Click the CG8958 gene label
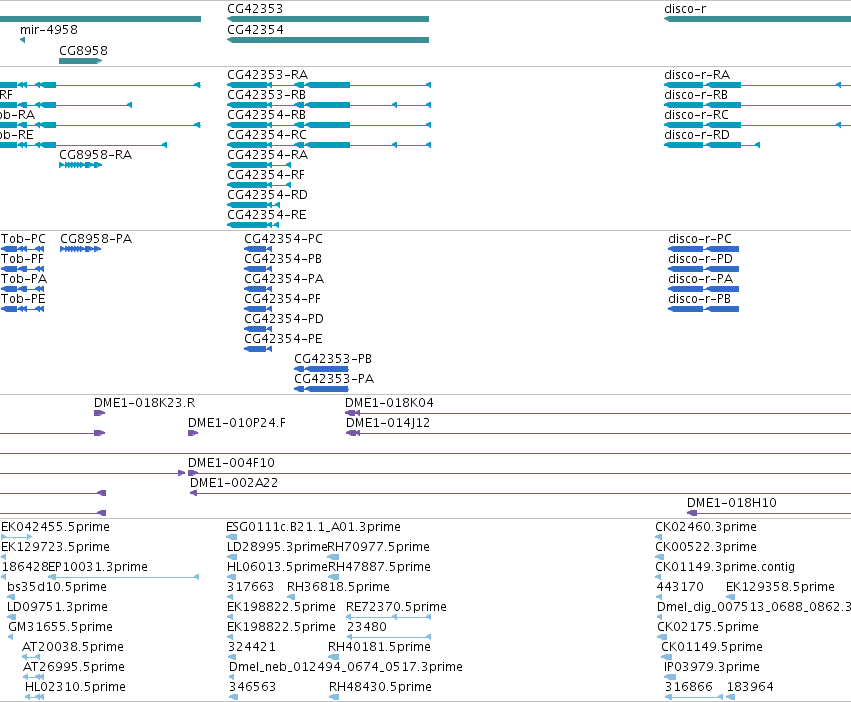Screen dimensions: 851x702 pyautogui.click(x=83, y=50)
